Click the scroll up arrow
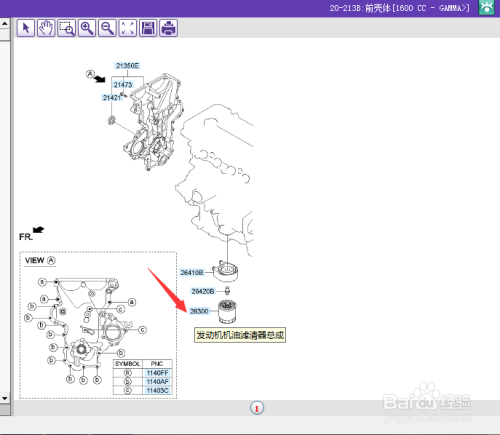The height and width of the screenshot is (435, 500). pos(5,24)
